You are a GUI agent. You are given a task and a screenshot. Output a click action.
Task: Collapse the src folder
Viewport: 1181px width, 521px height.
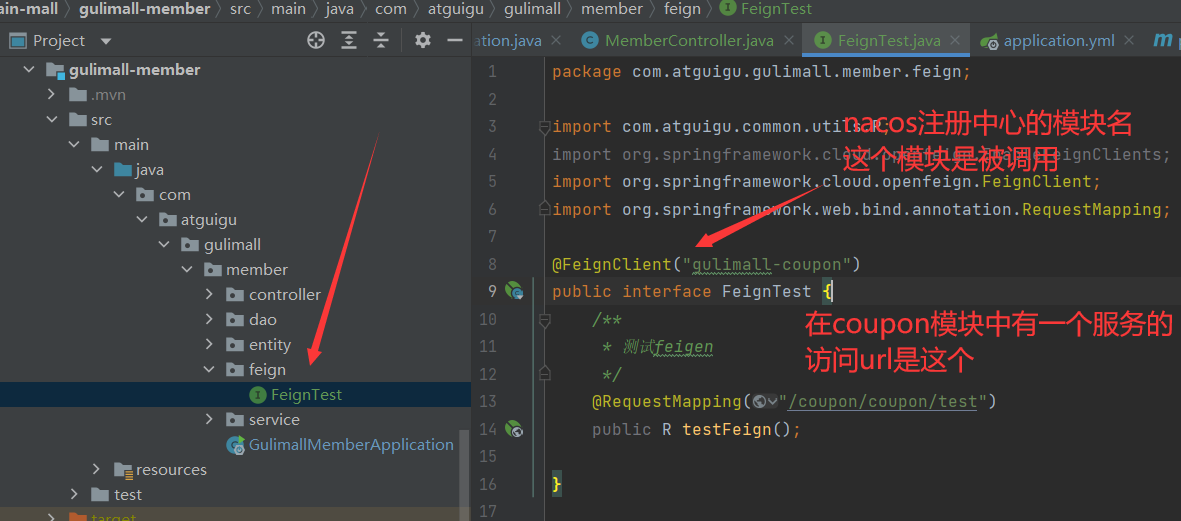point(51,120)
